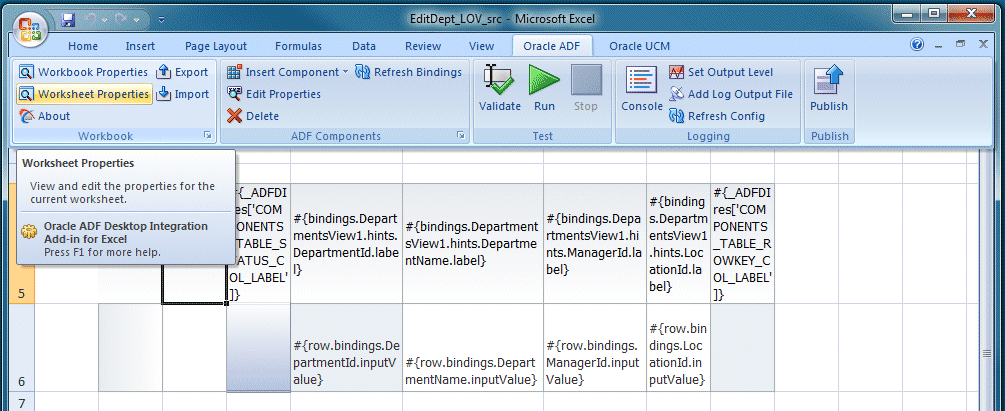Switch to the Insert ribbon tab

coord(140,46)
